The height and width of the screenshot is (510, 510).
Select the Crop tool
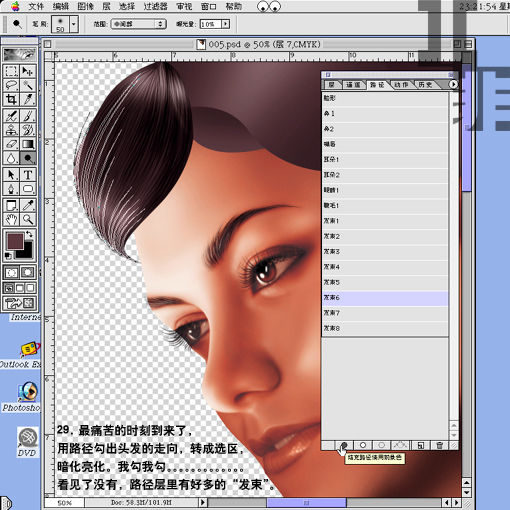tap(11, 99)
